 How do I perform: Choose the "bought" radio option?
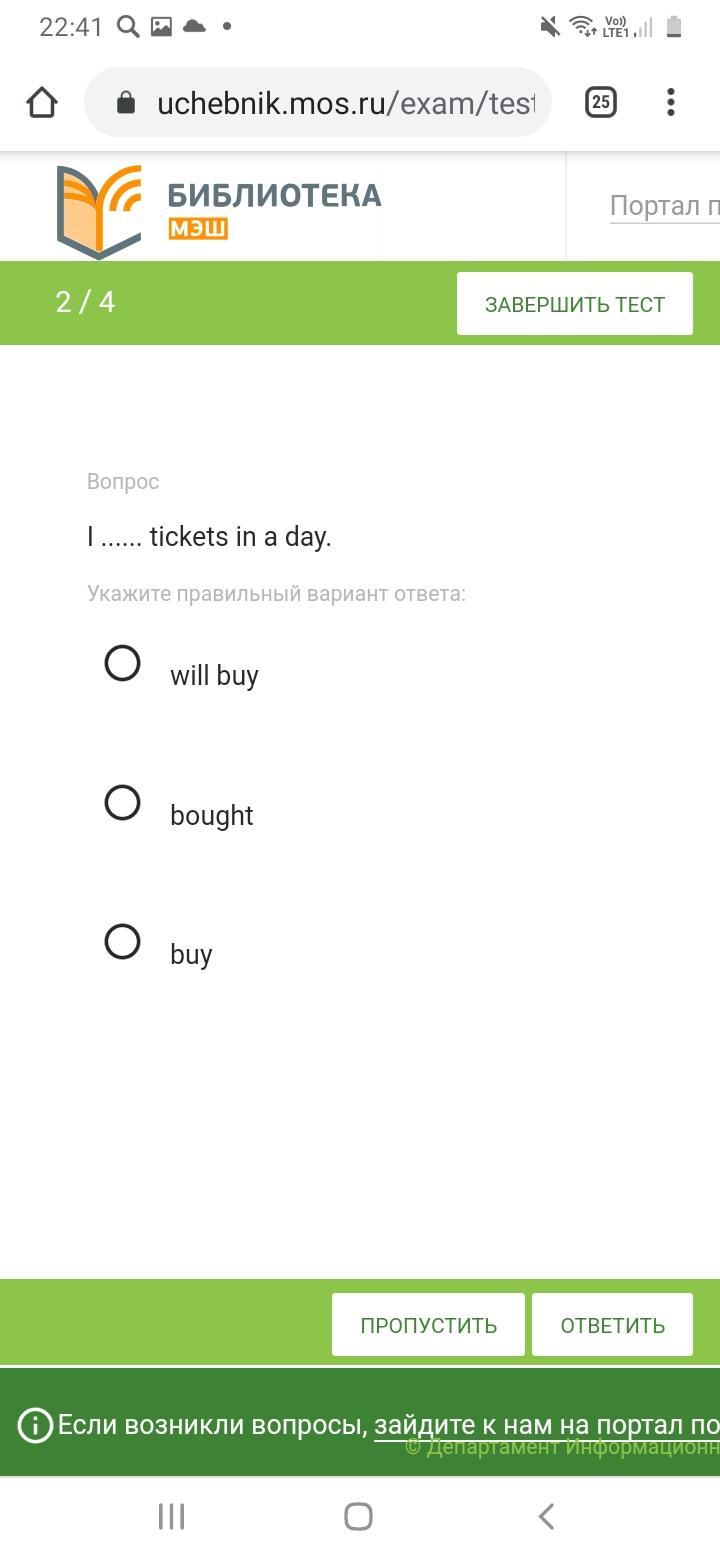123,802
